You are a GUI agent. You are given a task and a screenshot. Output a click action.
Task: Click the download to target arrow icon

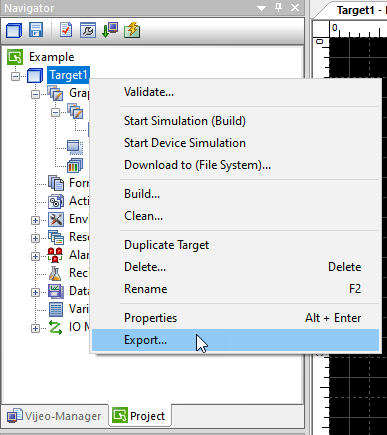(110, 30)
